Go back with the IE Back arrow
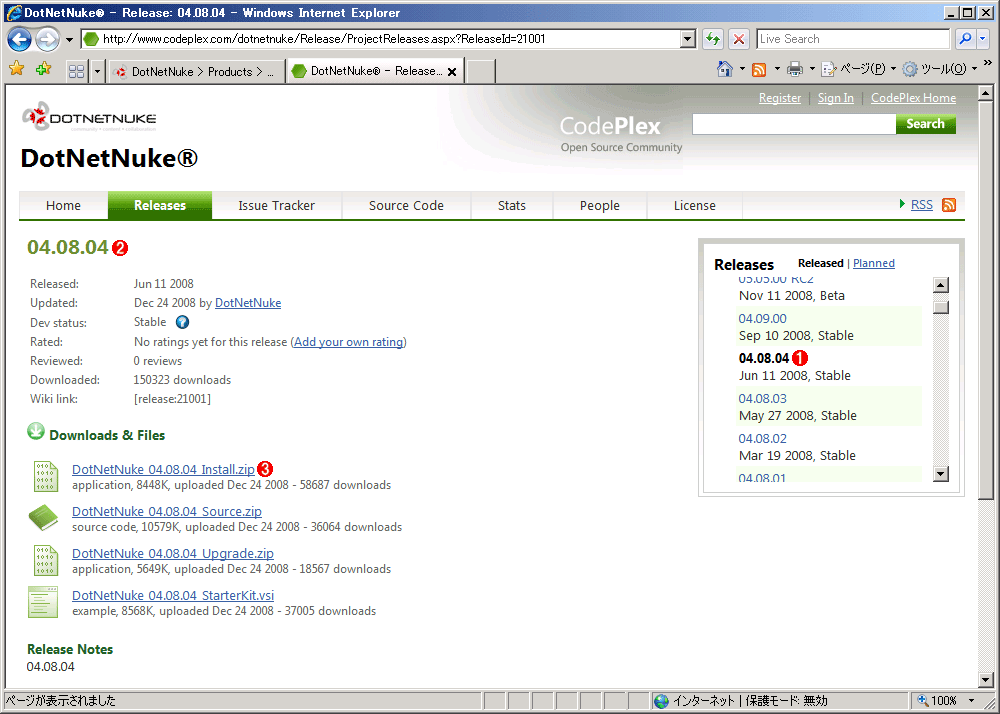The height and width of the screenshot is (714, 1000). pyautogui.click(x=20, y=39)
